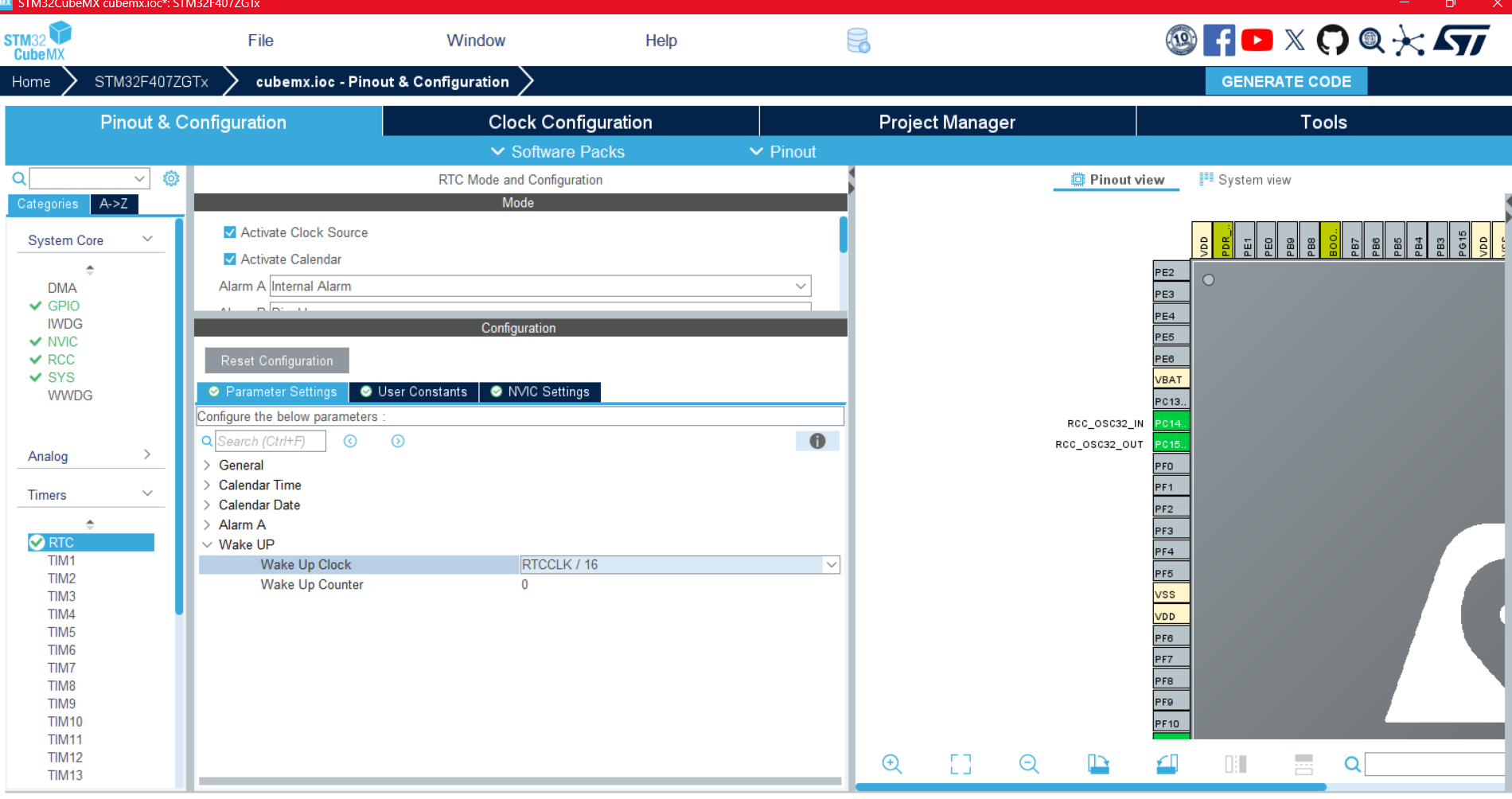The height and width of the screenshot is (799, 1512).
Task: Go to previous search result arrow
Action: (x=350, y=441)
